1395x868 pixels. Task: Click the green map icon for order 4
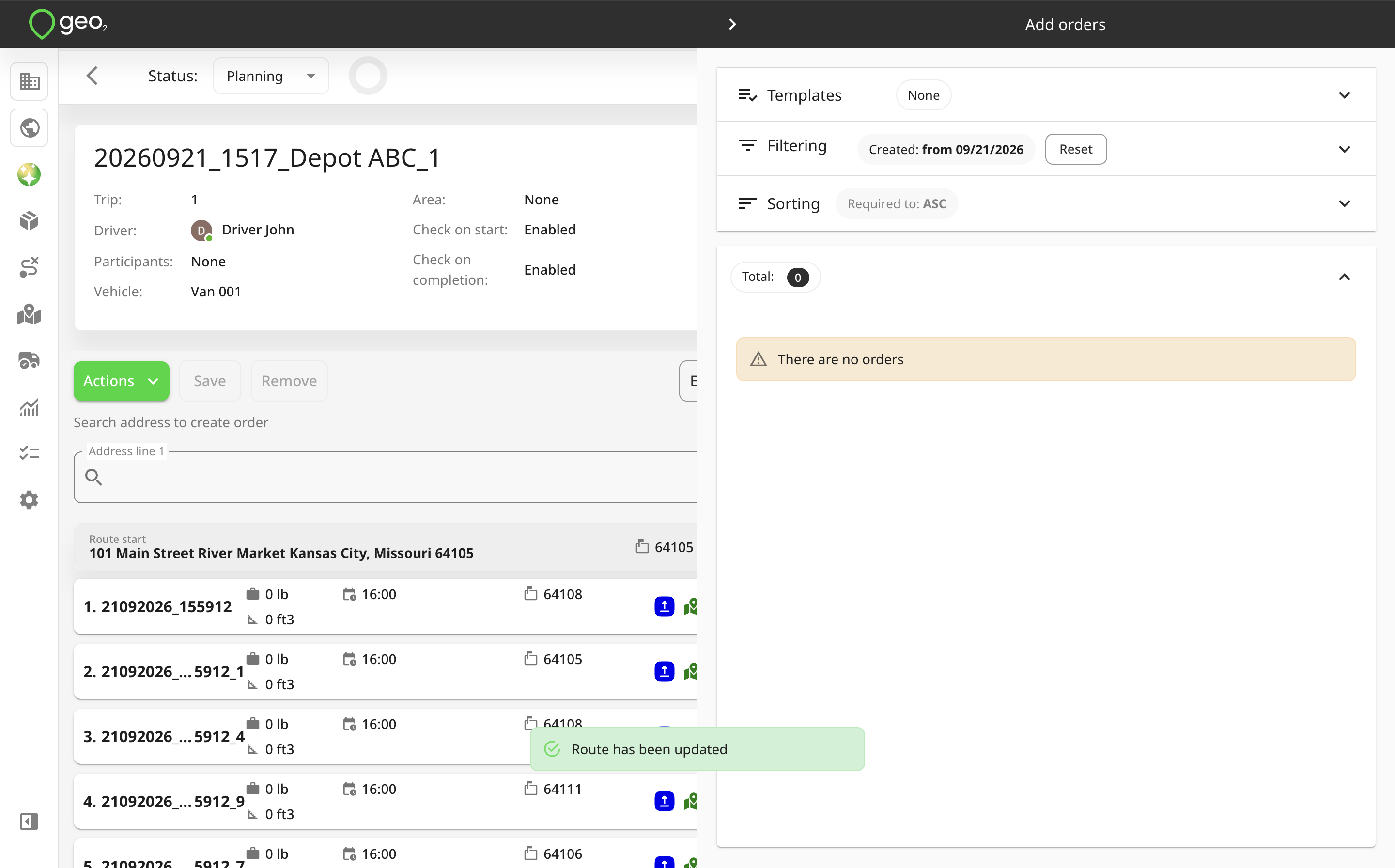(691, 801)
